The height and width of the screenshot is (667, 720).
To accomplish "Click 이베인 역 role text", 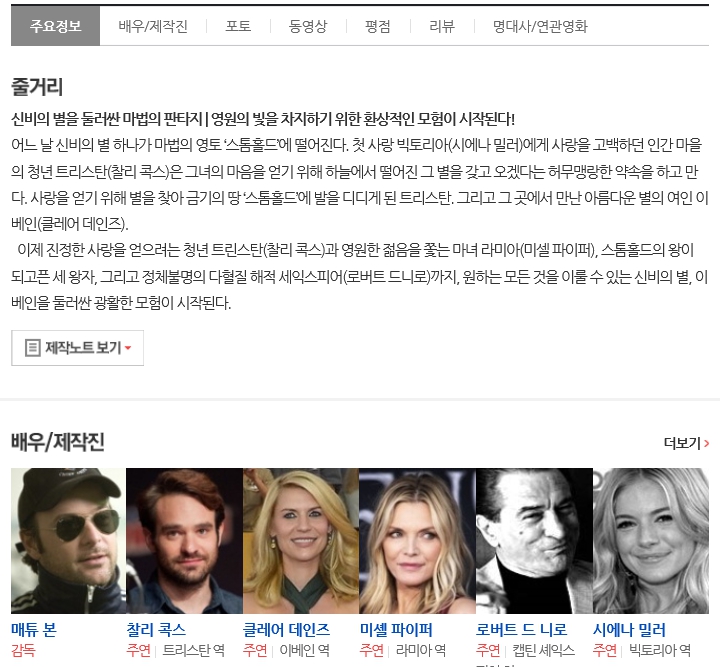I will coord(304,650).
